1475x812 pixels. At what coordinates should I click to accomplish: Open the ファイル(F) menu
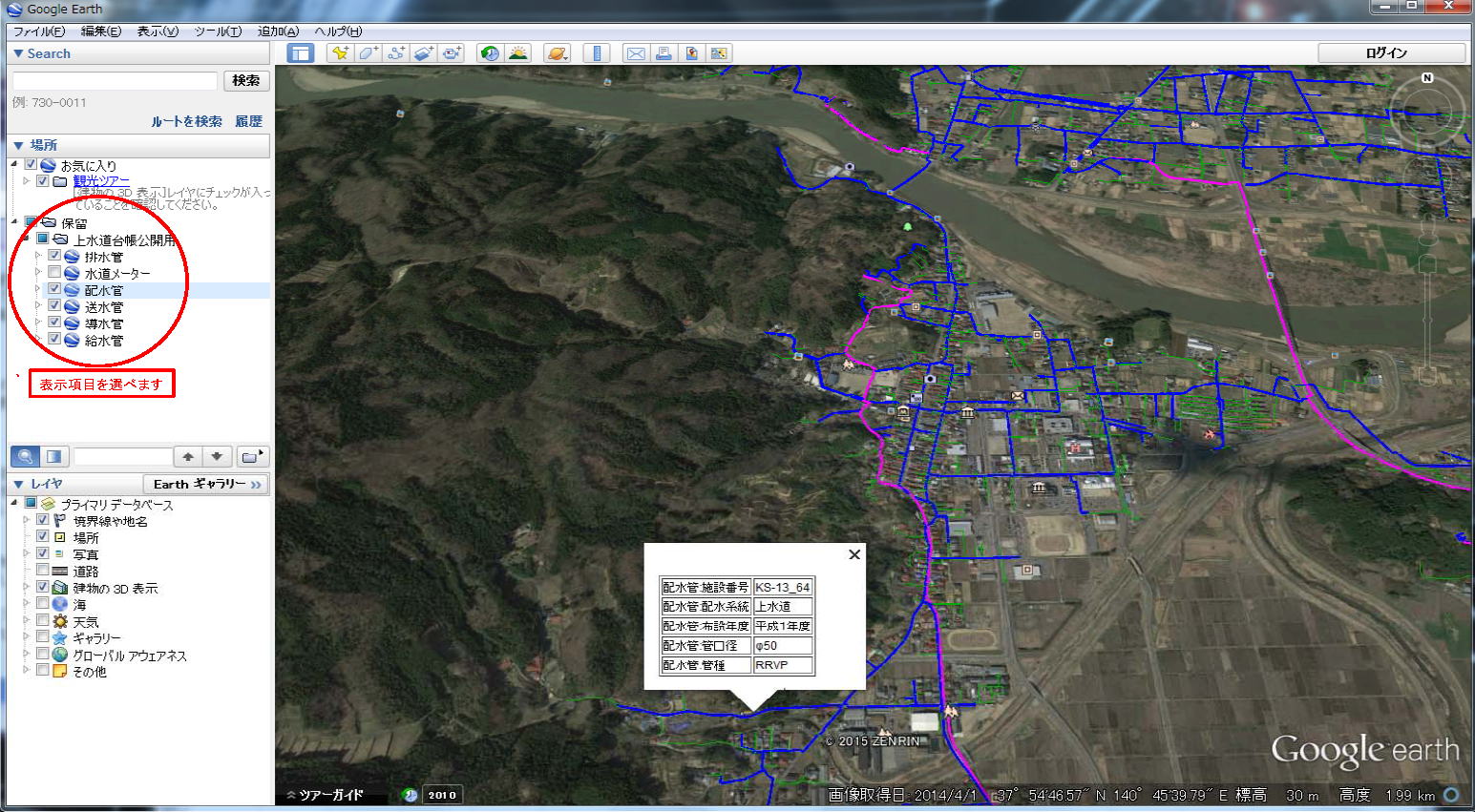pos(39,31)
